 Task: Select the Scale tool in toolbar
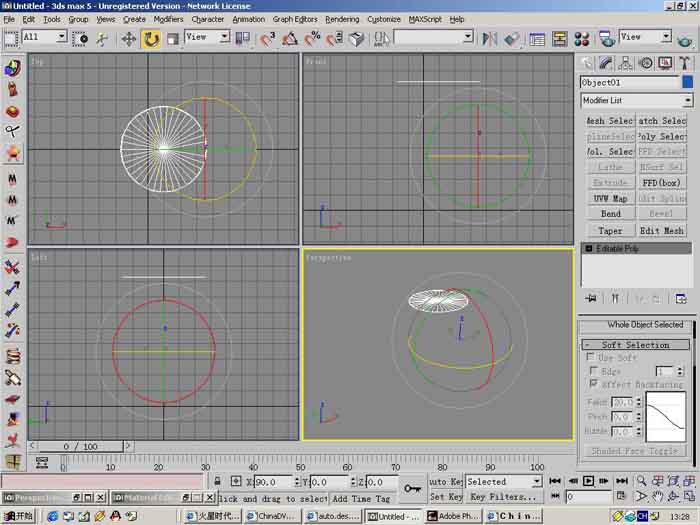(172, 39)
